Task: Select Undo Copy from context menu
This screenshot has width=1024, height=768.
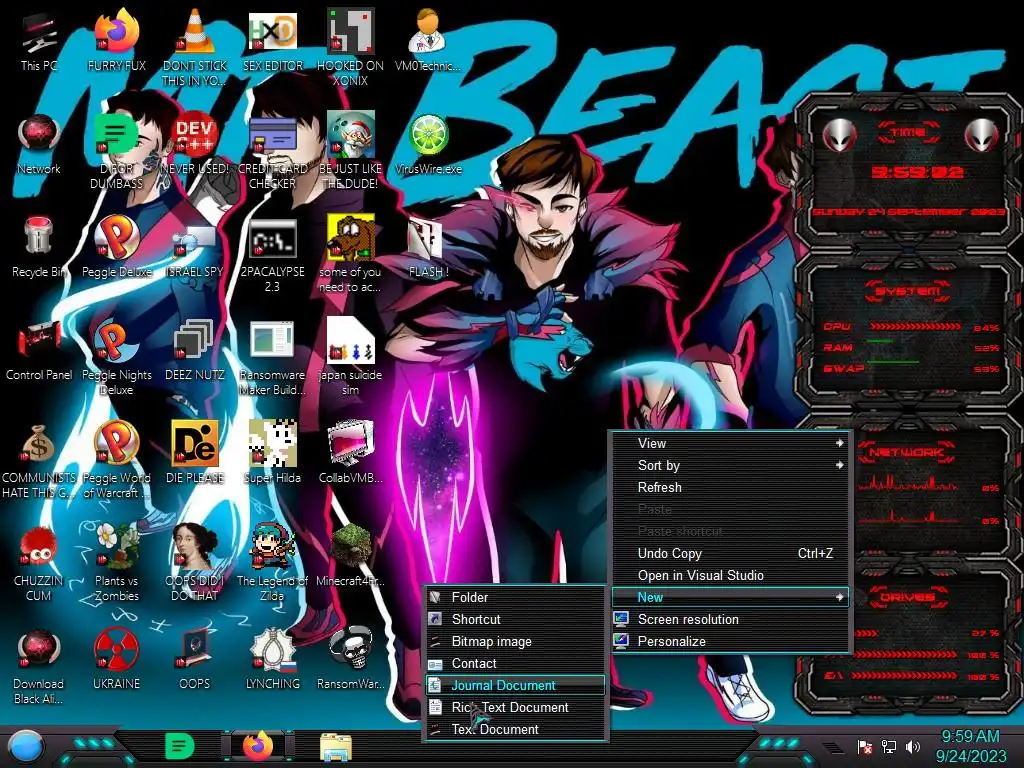Action: [x=730, y=553]
